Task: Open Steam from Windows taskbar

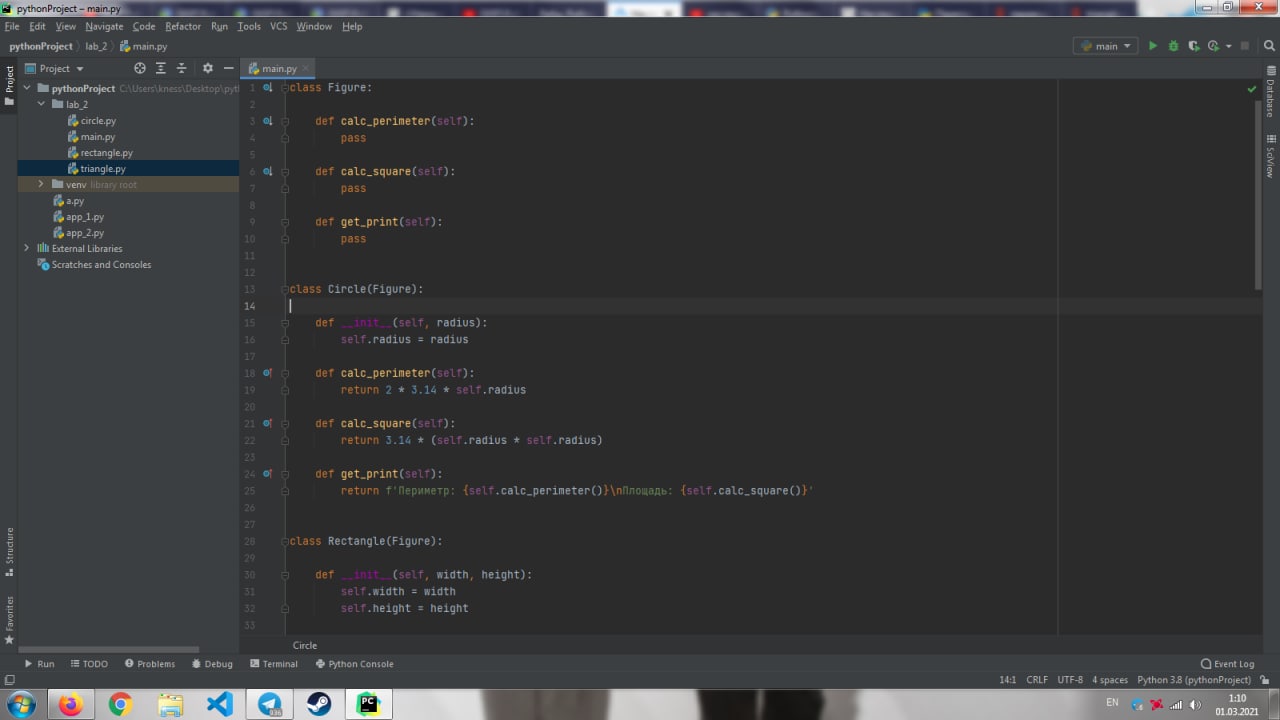Action: tap(319, 704)
